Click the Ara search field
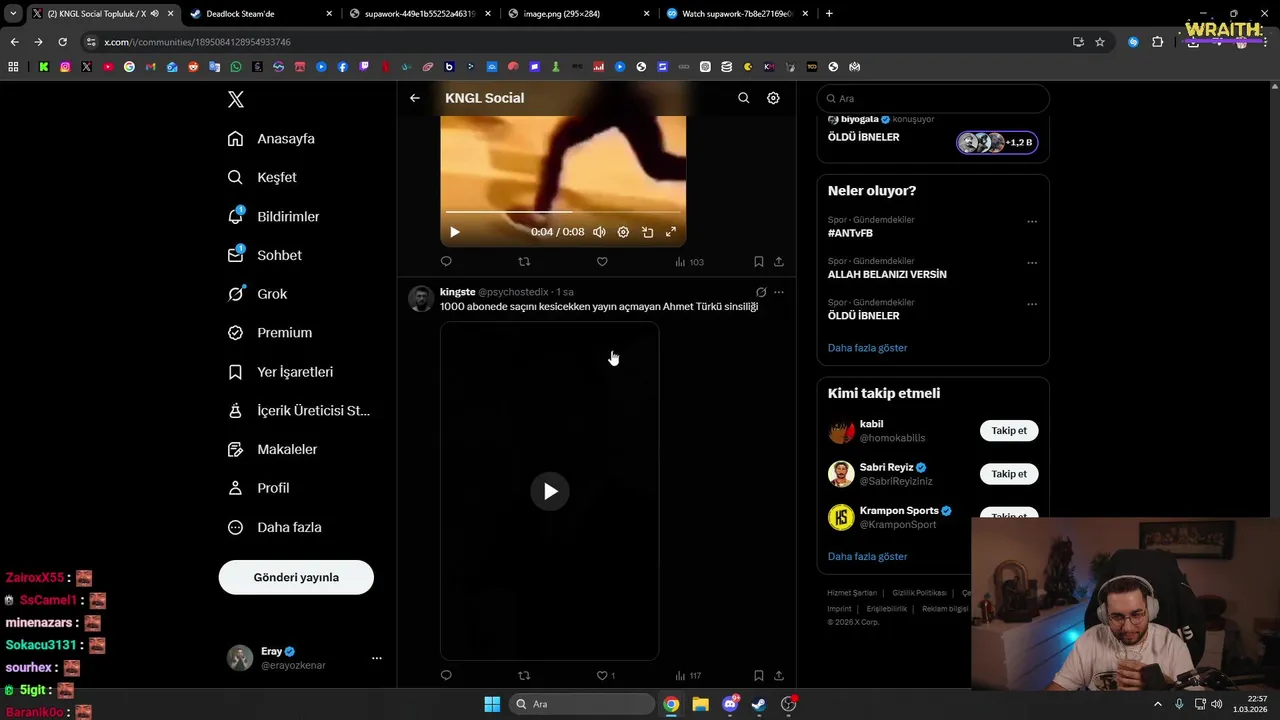Viewport: 1280px width, 720px height. click(933, 99)
